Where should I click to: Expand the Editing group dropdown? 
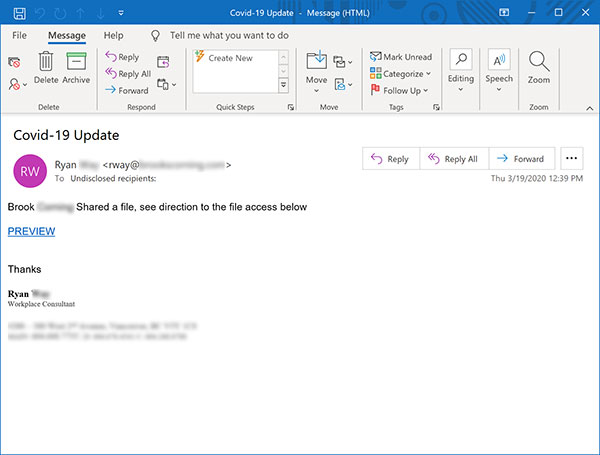[461, 89]
